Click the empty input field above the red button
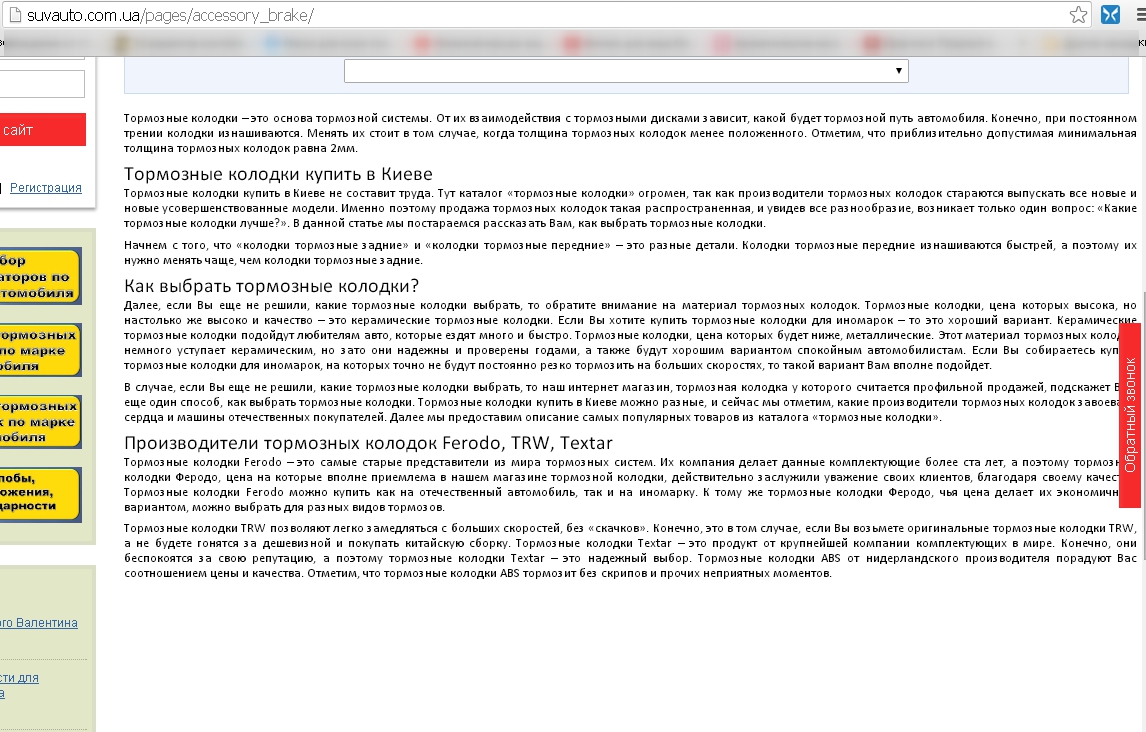 [x=42, y=84]
